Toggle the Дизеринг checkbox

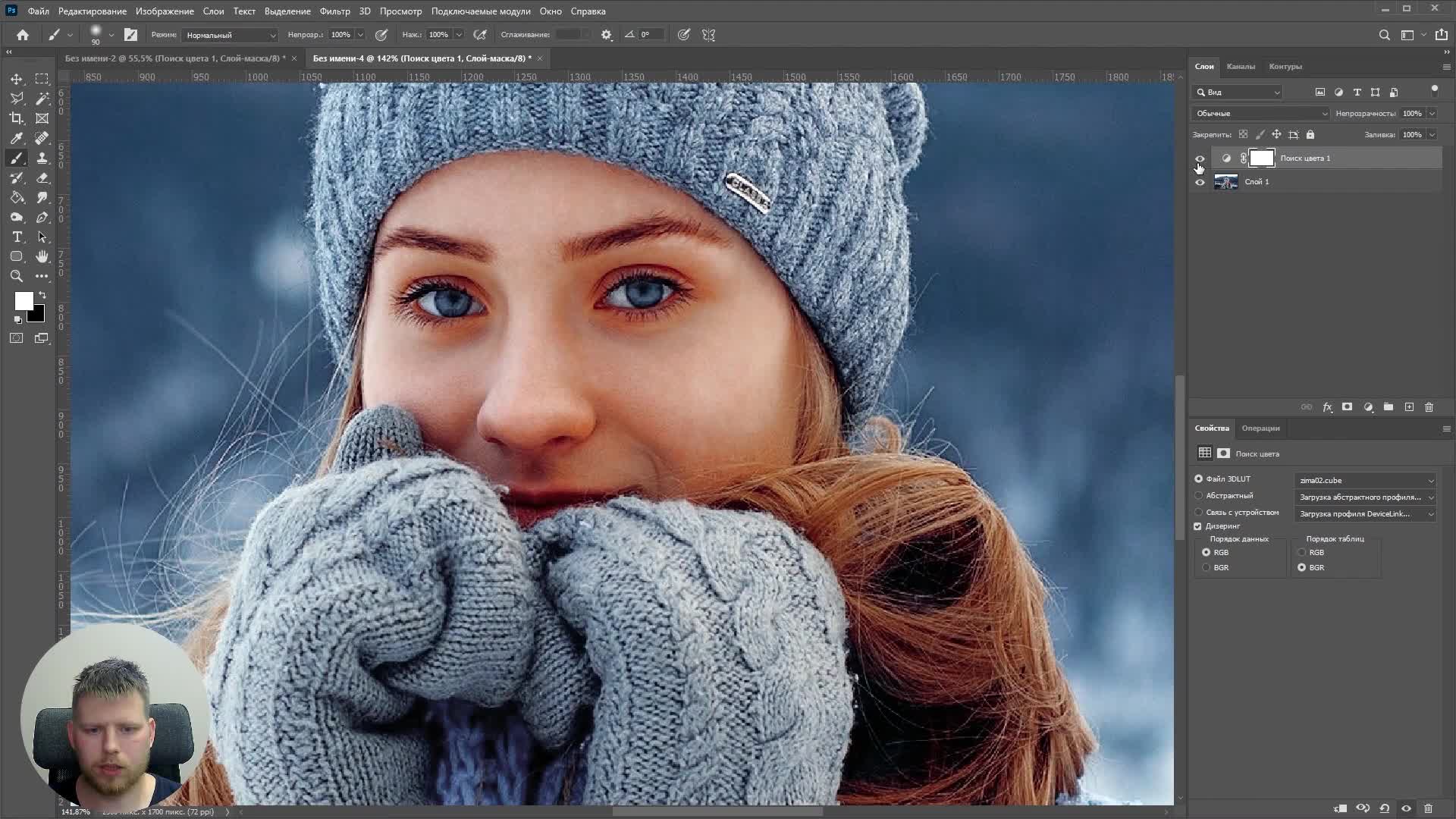[1198, 526]
